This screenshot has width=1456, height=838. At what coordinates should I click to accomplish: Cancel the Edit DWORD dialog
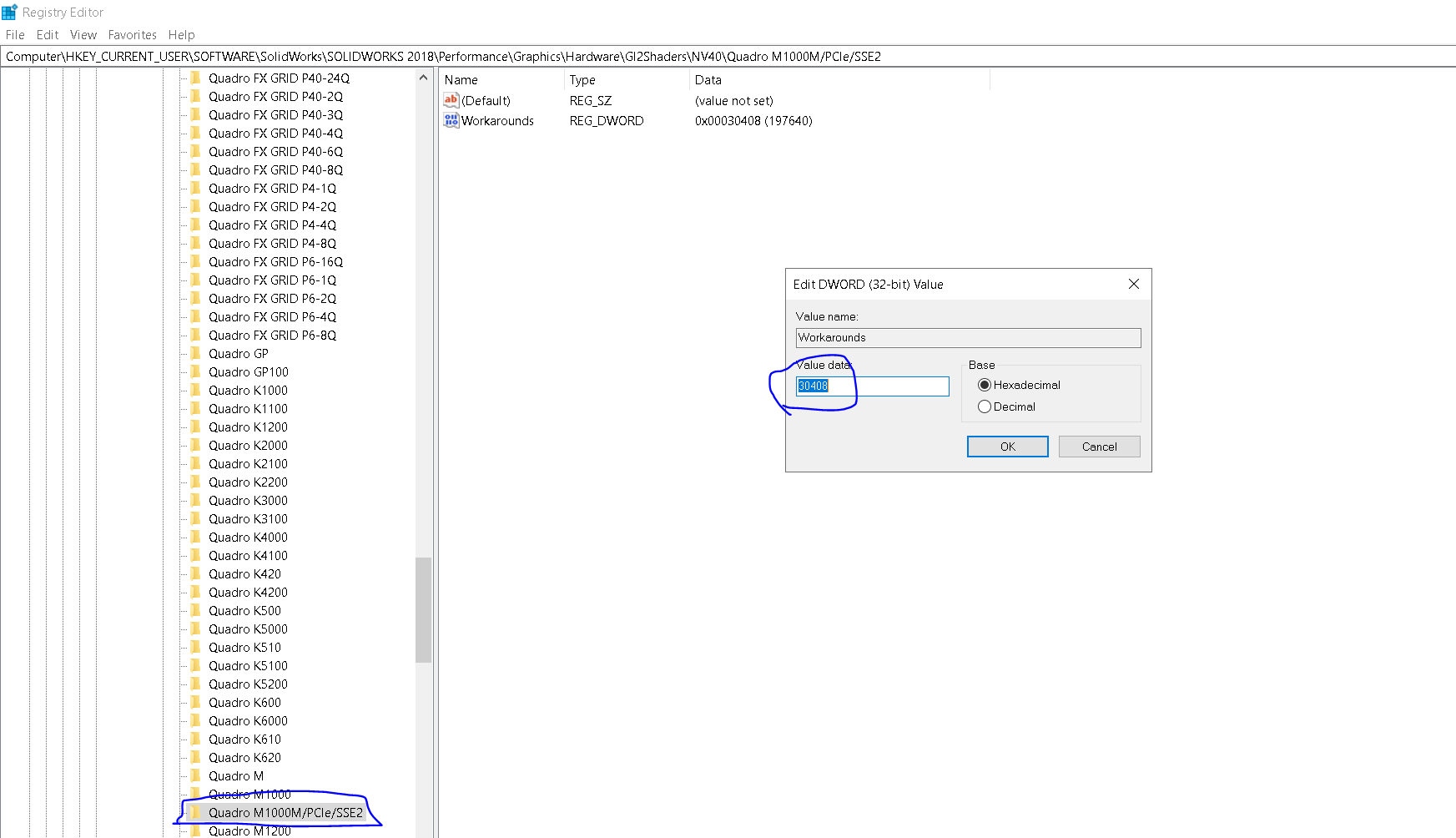pyautogui.click(x=1099, y=447)
